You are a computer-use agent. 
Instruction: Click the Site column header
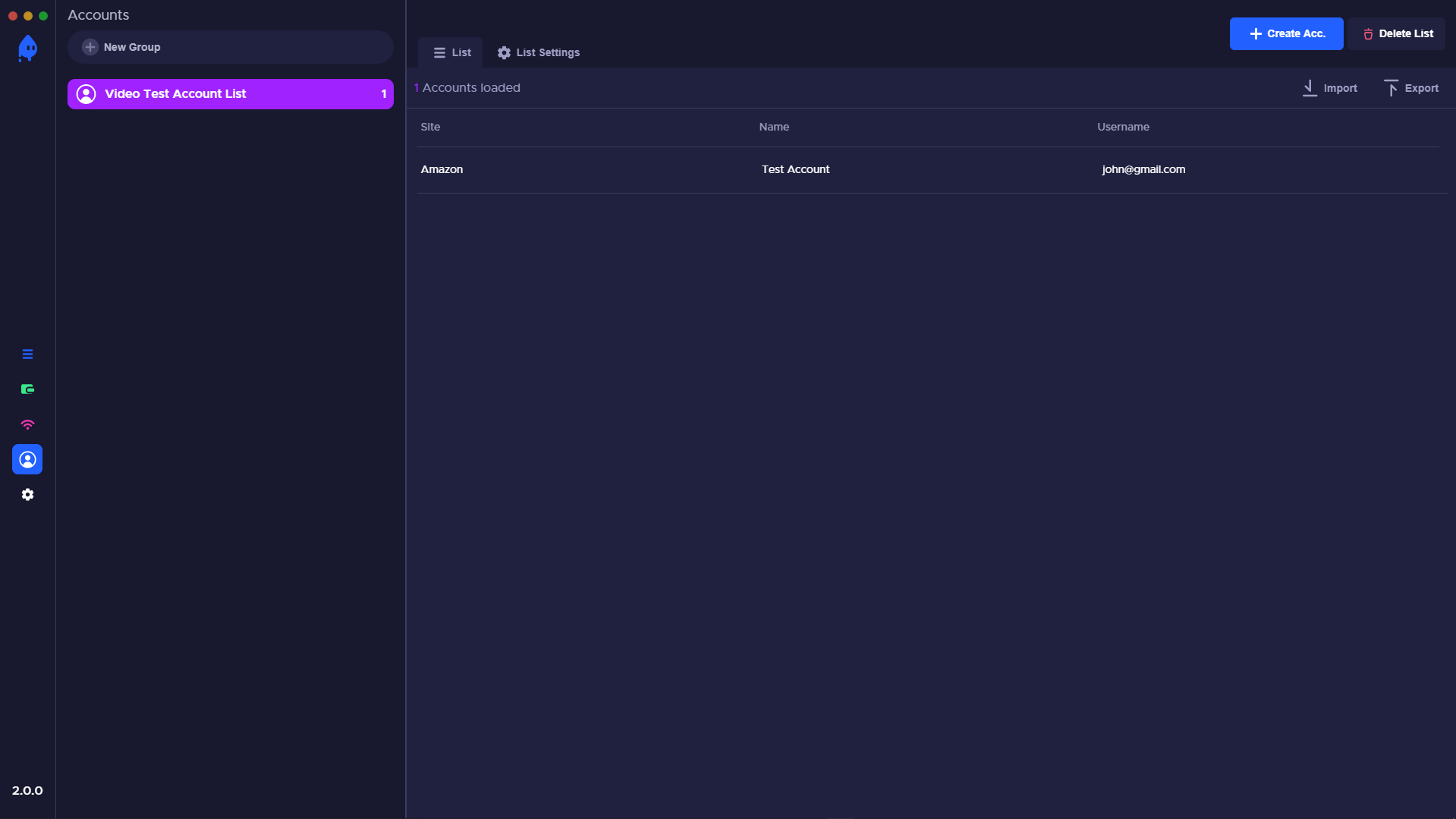[430, 127]
